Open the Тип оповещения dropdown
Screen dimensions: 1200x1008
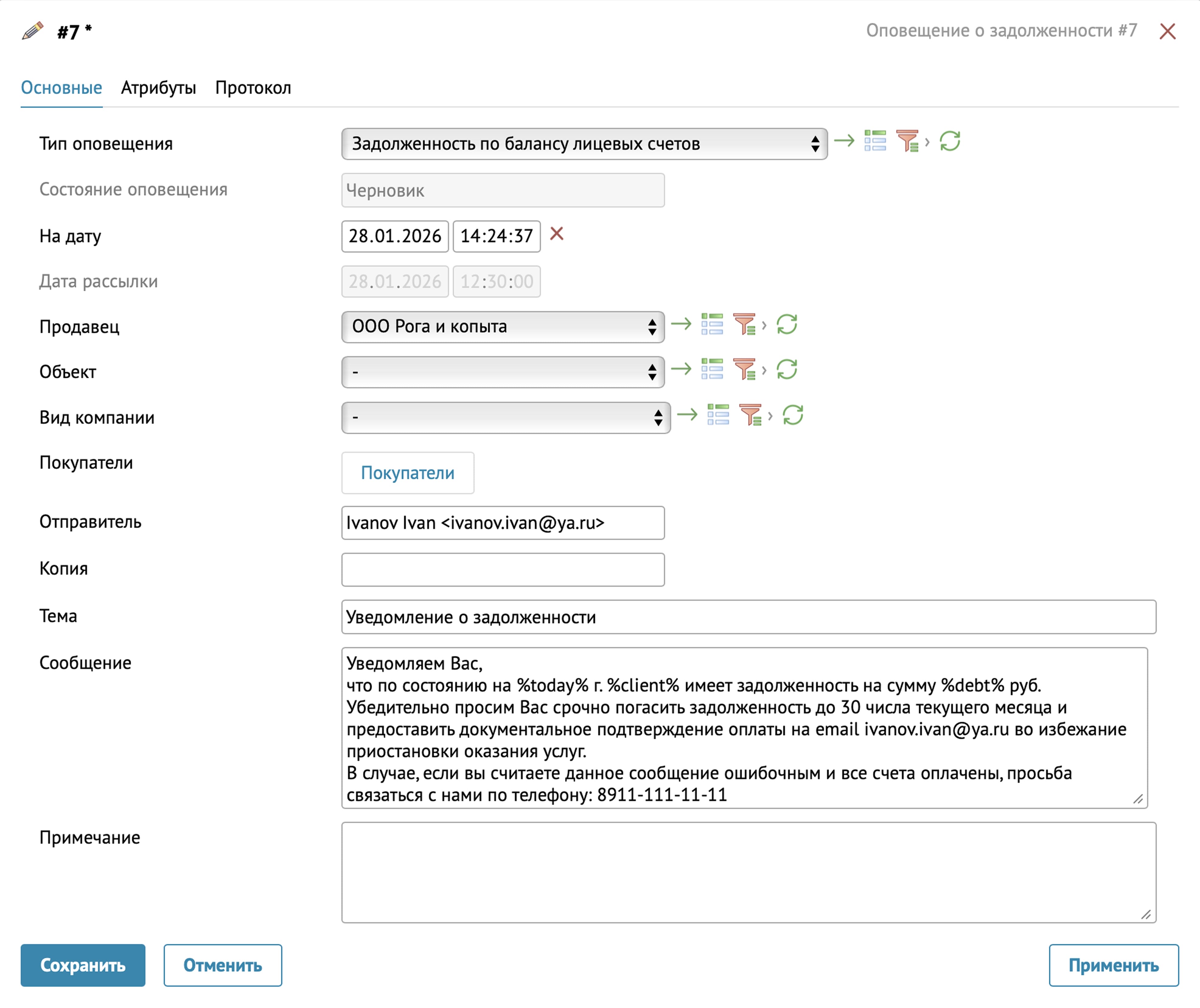[584, 144]
